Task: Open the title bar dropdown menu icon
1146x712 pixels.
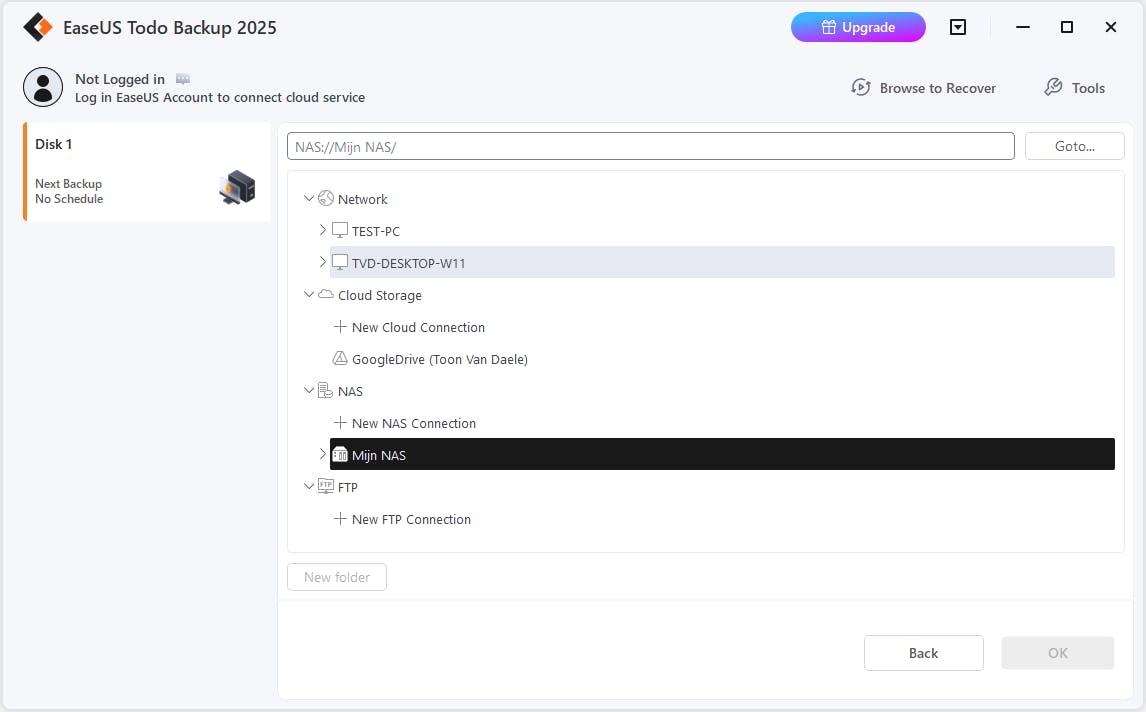Action: 957,27
